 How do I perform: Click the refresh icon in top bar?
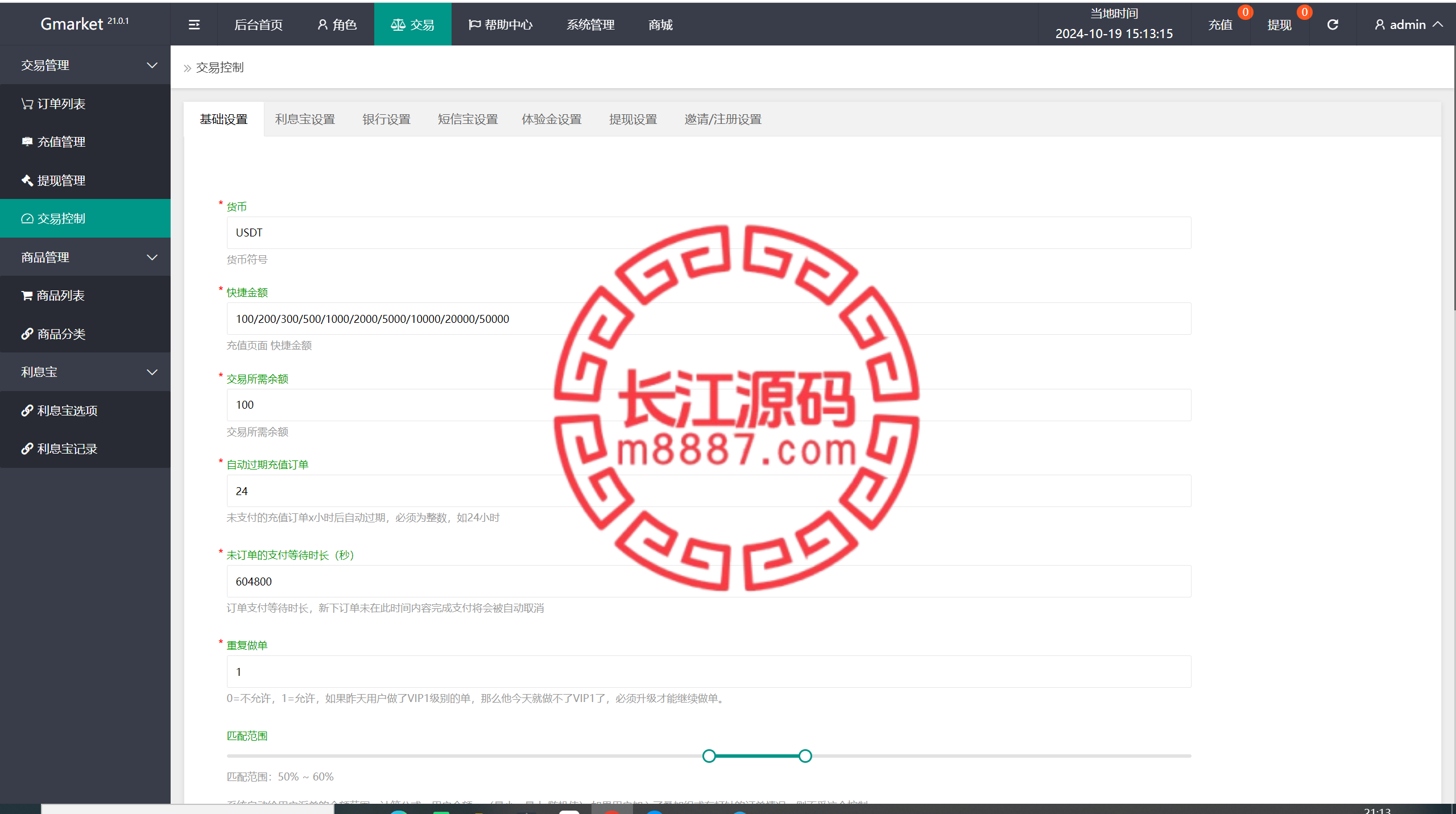click(1333, 24)
